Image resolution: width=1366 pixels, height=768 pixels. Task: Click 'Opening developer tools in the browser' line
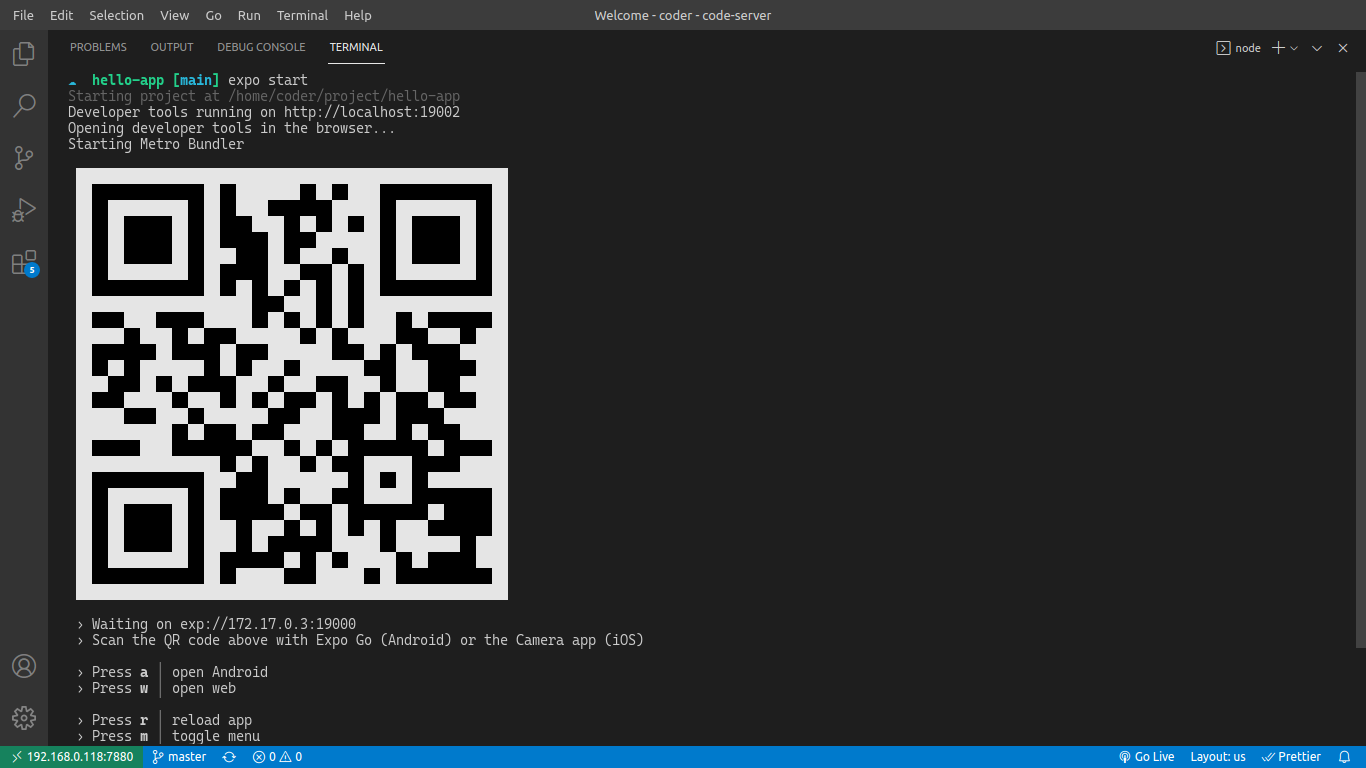coord(232,128)
